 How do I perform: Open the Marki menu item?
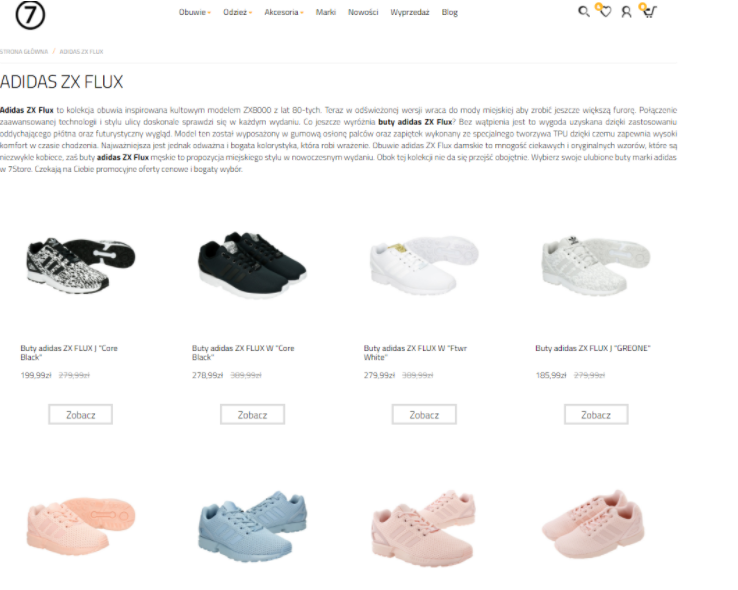pos(326,12)
